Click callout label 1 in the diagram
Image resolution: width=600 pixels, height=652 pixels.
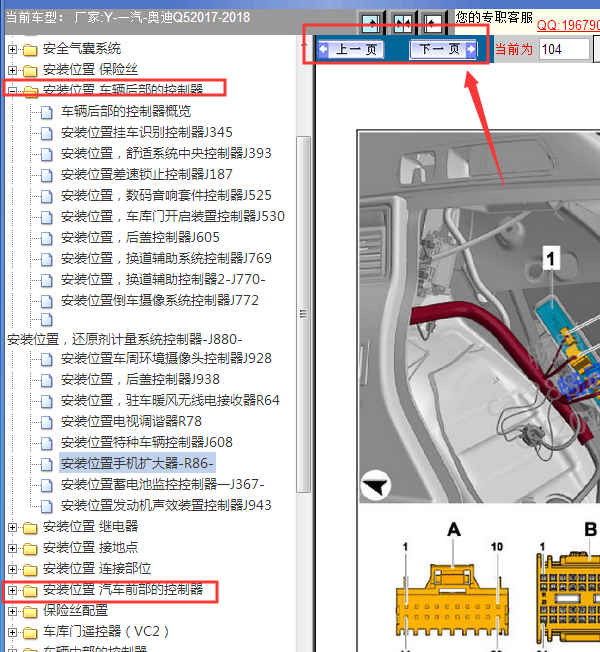click(x=551, y=258)
